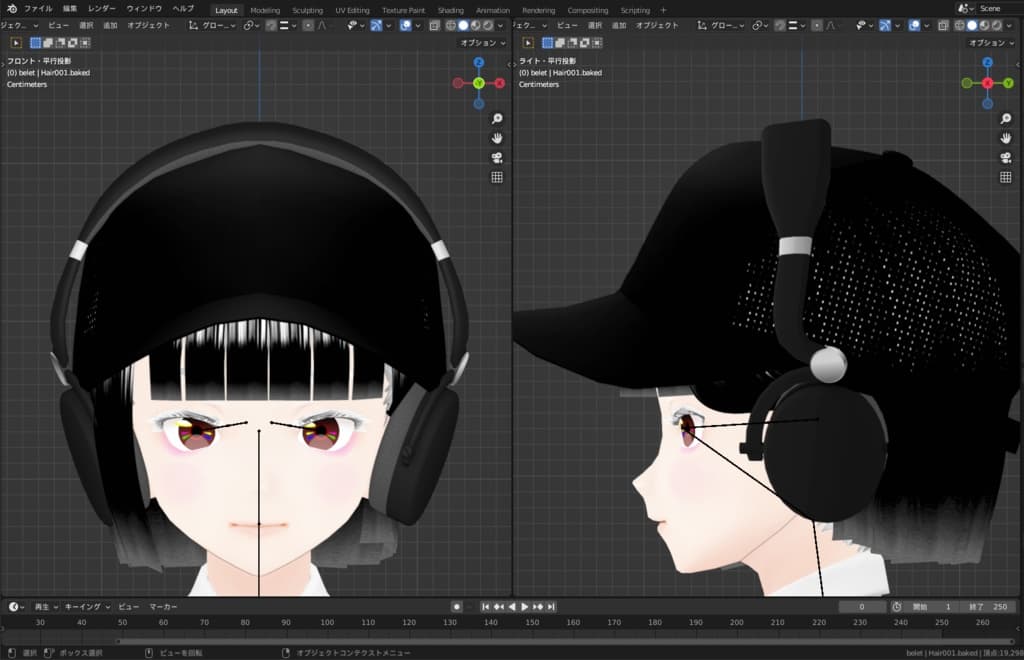Image resolution: width=1024 pixels, height=660 pixels.
Task: Add a new workspace with plus button
Action: [x=663, y=10]
